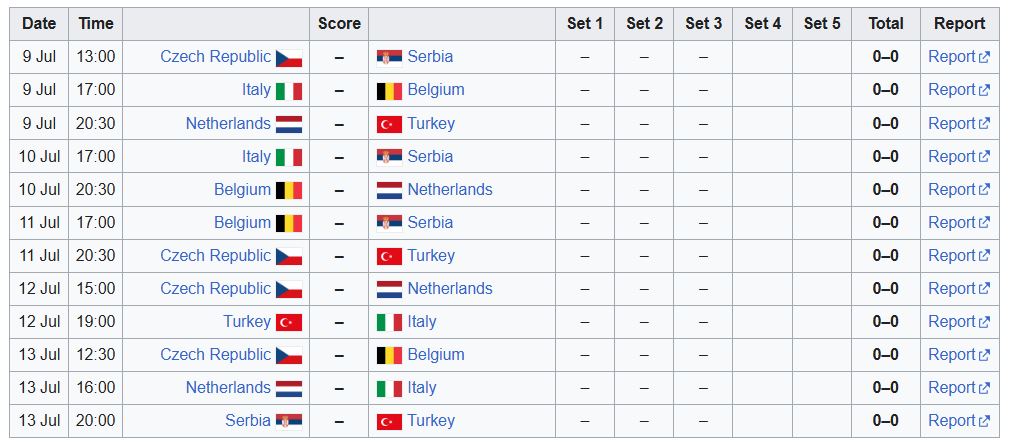
Task: Click the Czech Republic flag in 9 Jul 13:00 row
Action: point(289,58)
